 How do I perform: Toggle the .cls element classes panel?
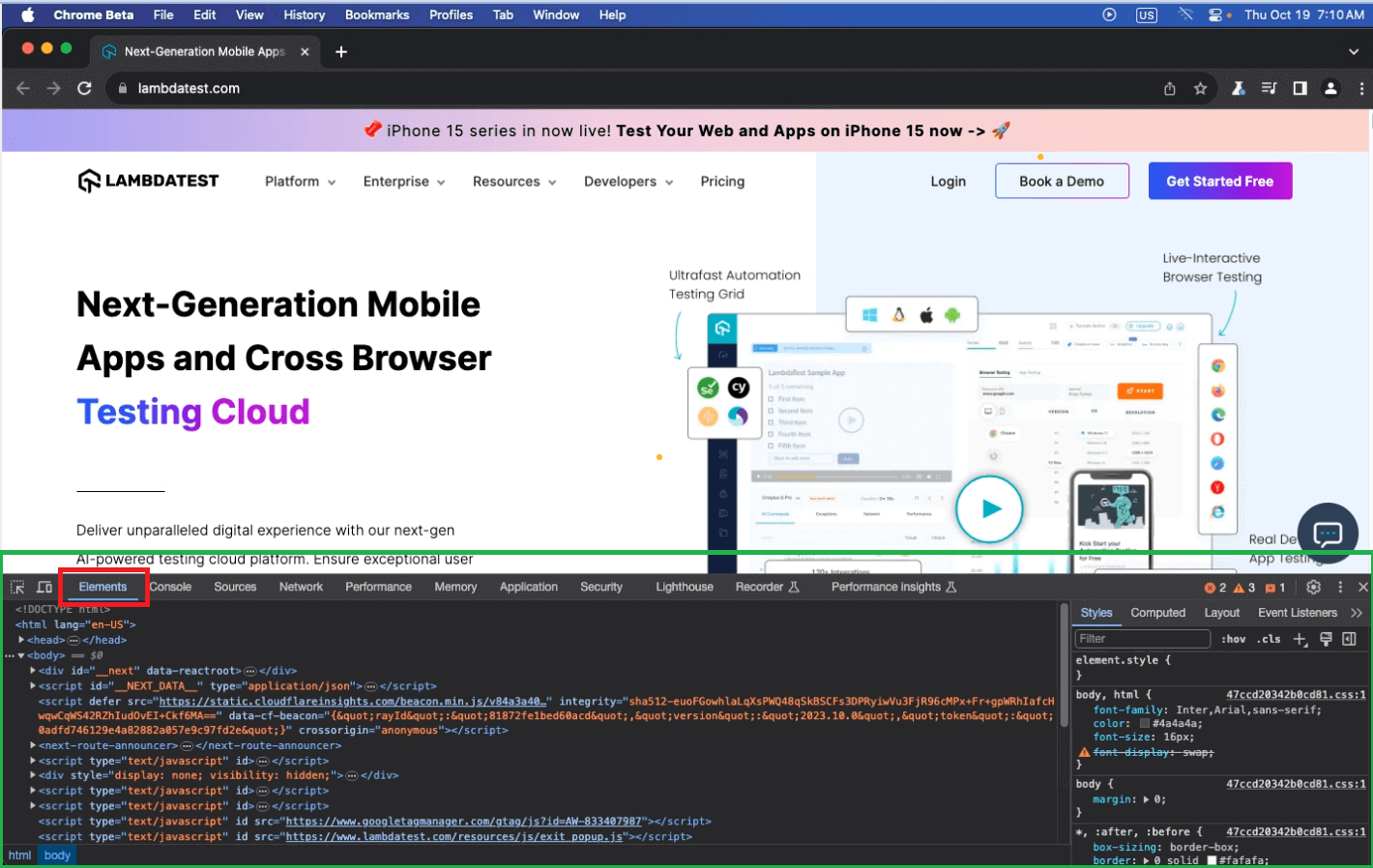pos(1269,639)
